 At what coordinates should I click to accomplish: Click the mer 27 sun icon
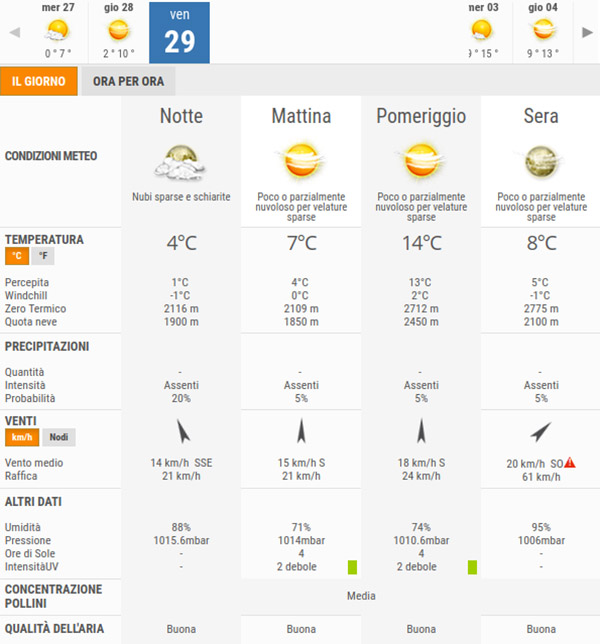tap(57, 30)
